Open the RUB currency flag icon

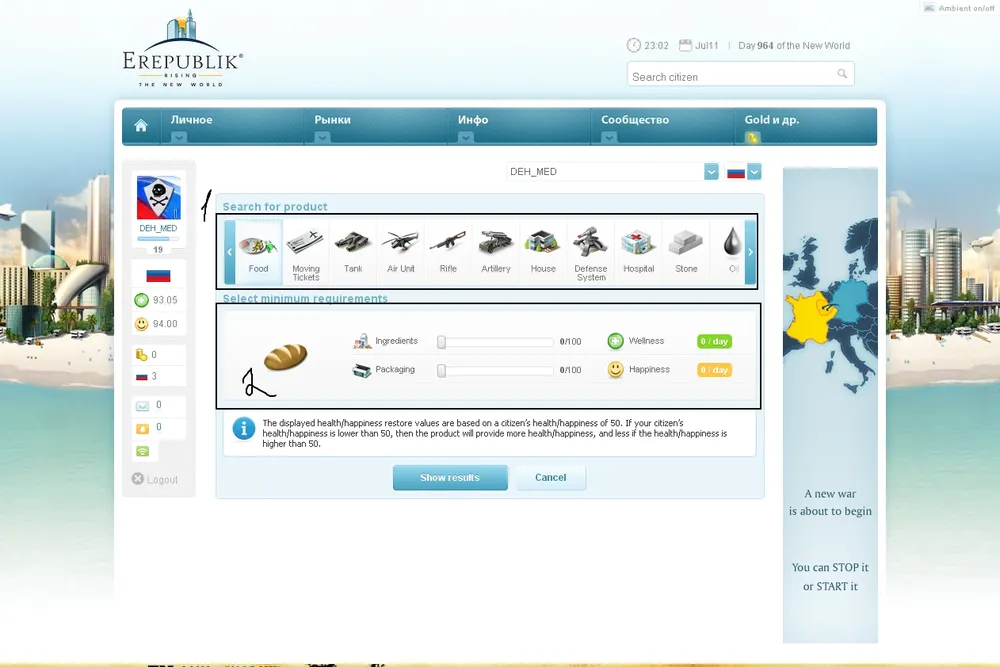pos(142,377)
